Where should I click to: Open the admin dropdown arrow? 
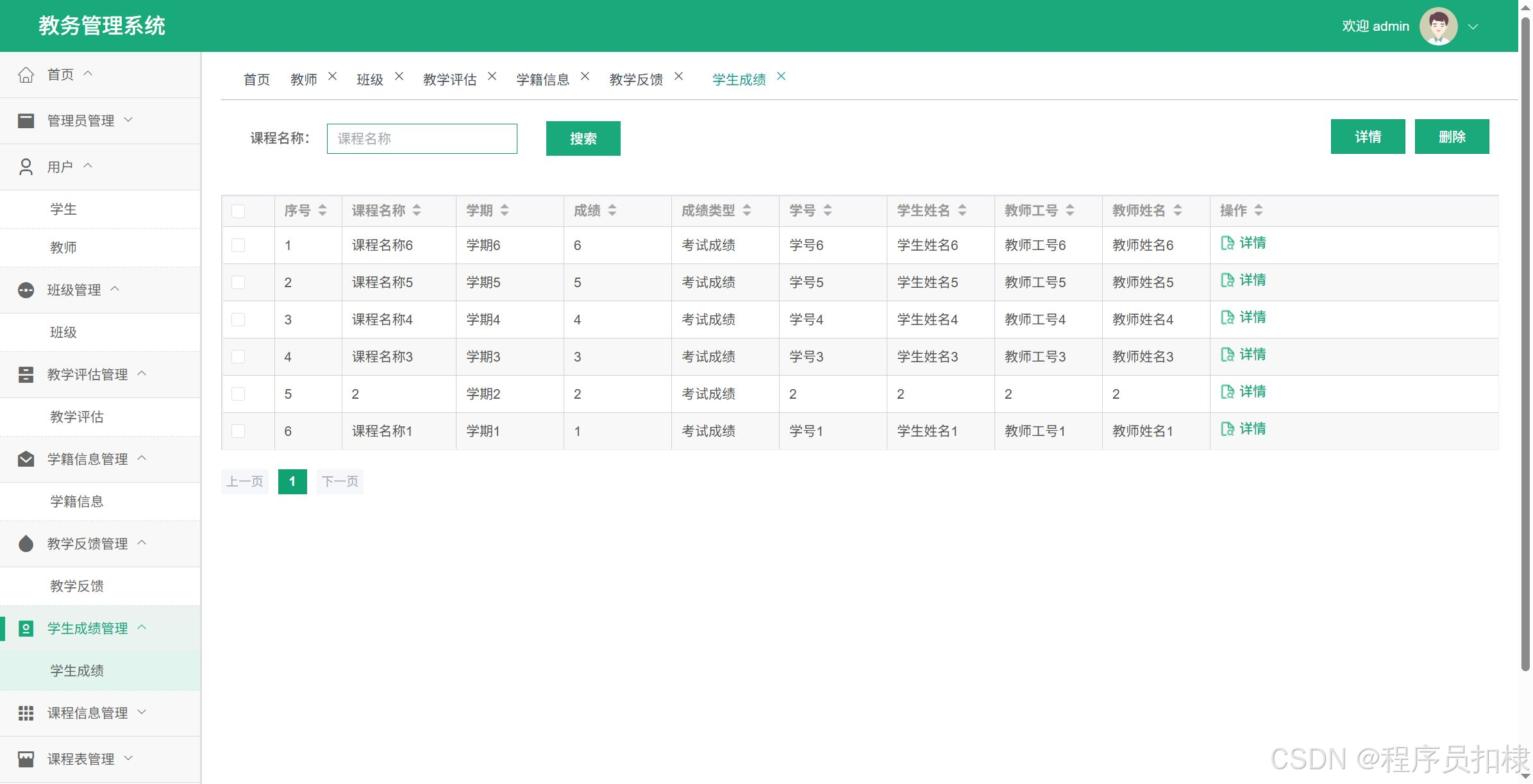[x=1473, y=27]
